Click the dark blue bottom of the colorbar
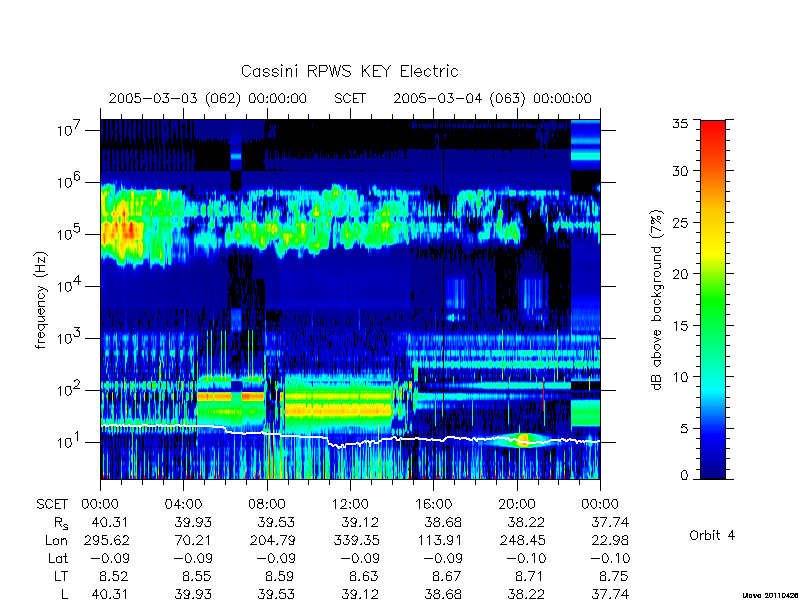 click(x=713, y=469)
